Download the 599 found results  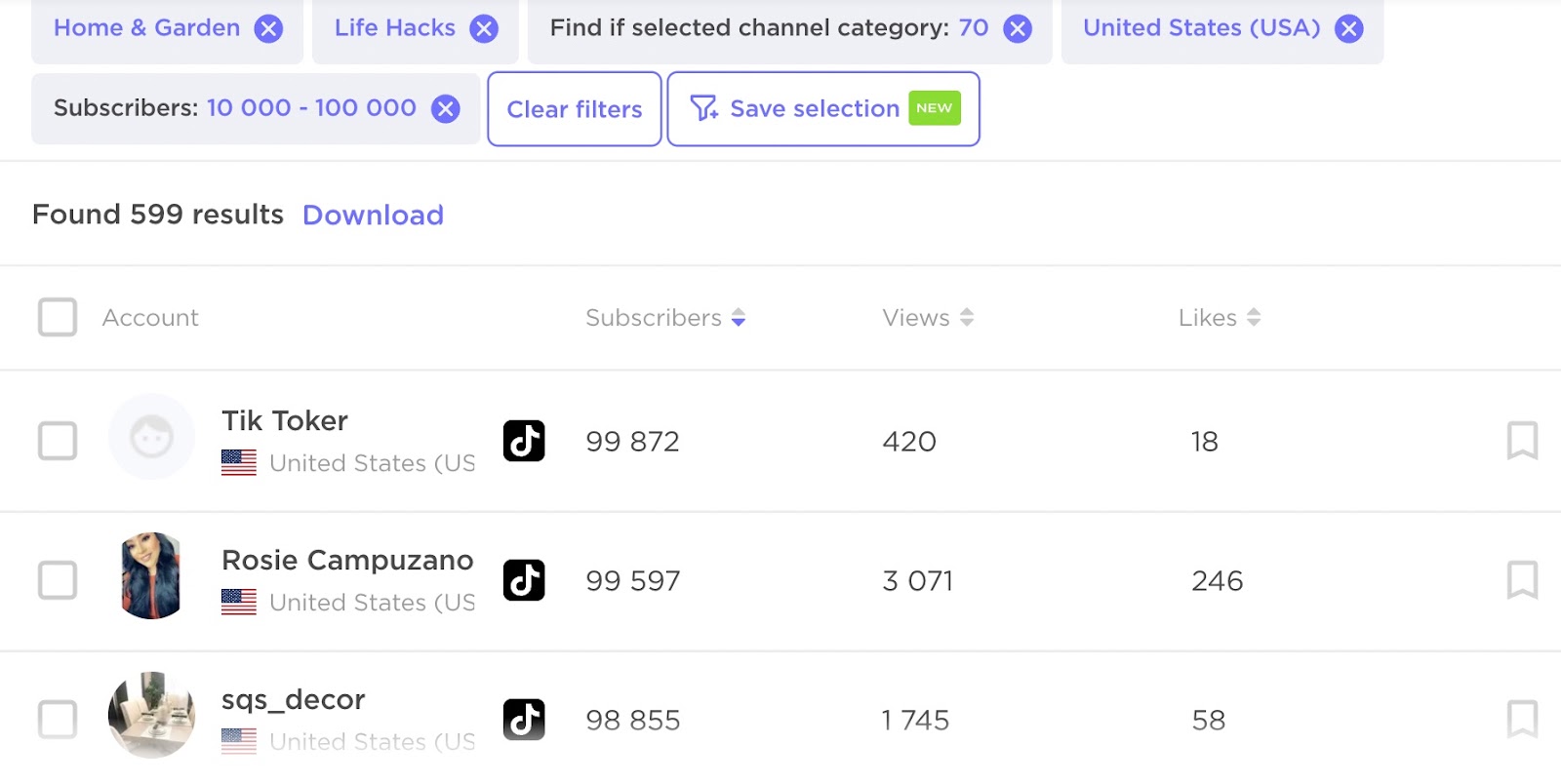(373, 215)
